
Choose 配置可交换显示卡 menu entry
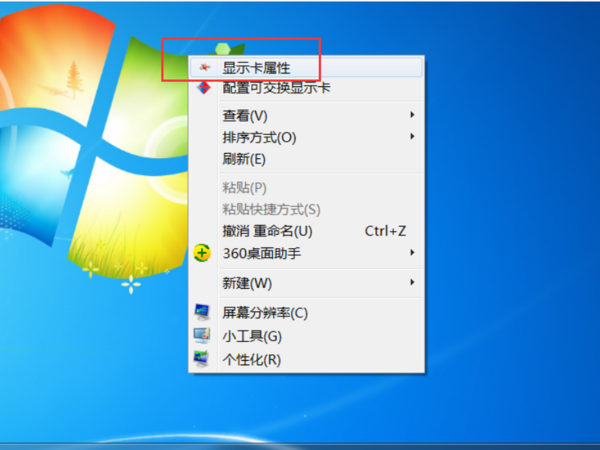pos(276,88)
